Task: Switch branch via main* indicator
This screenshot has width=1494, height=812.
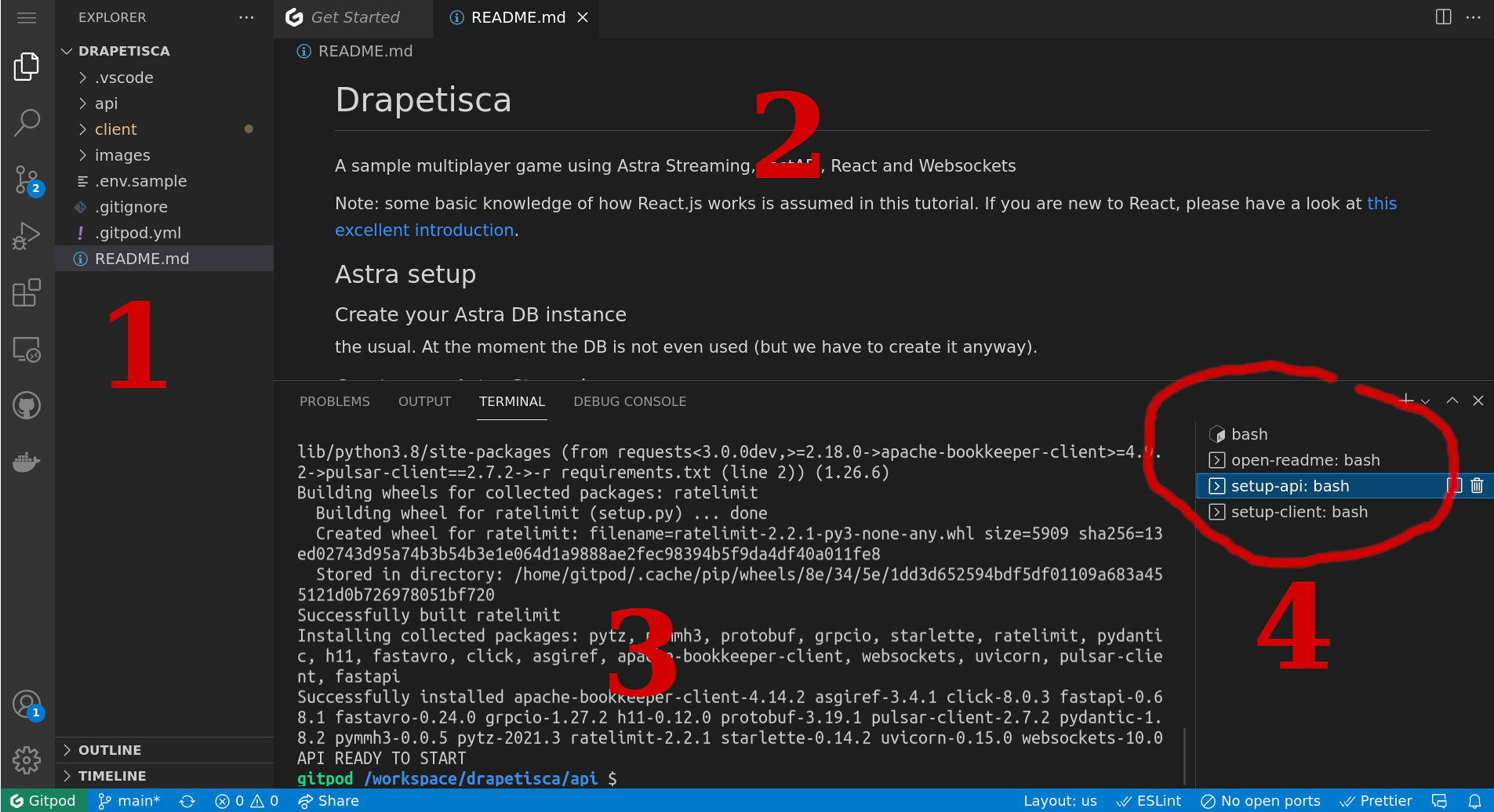Action: coord(129,801)
